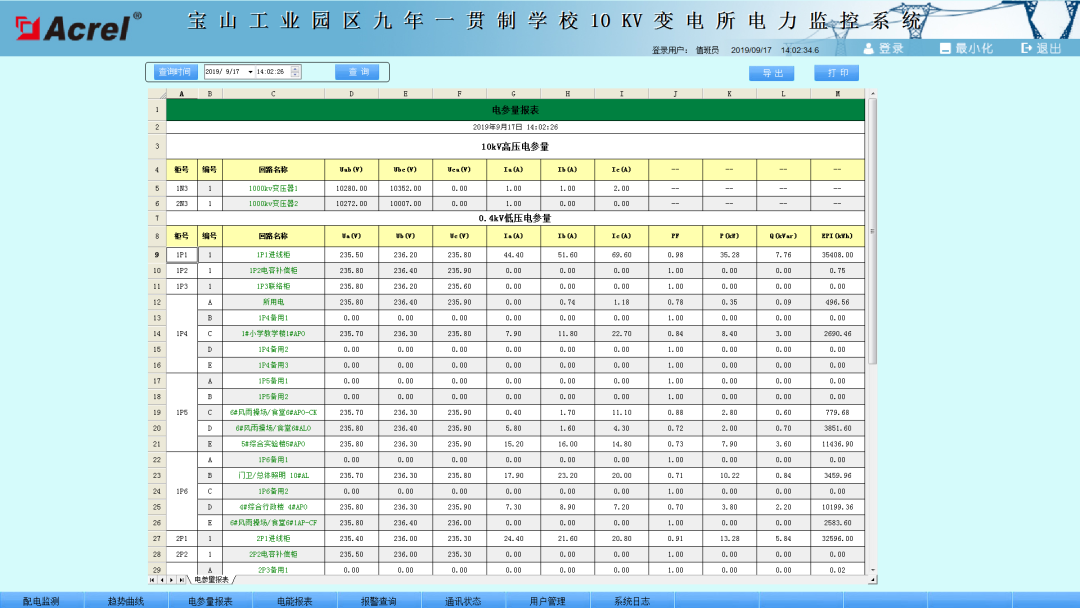Click the 门卫/总体照明 10#AL circuit name
The height and width of the screenshot is (608, 1080).
(273, 476)
